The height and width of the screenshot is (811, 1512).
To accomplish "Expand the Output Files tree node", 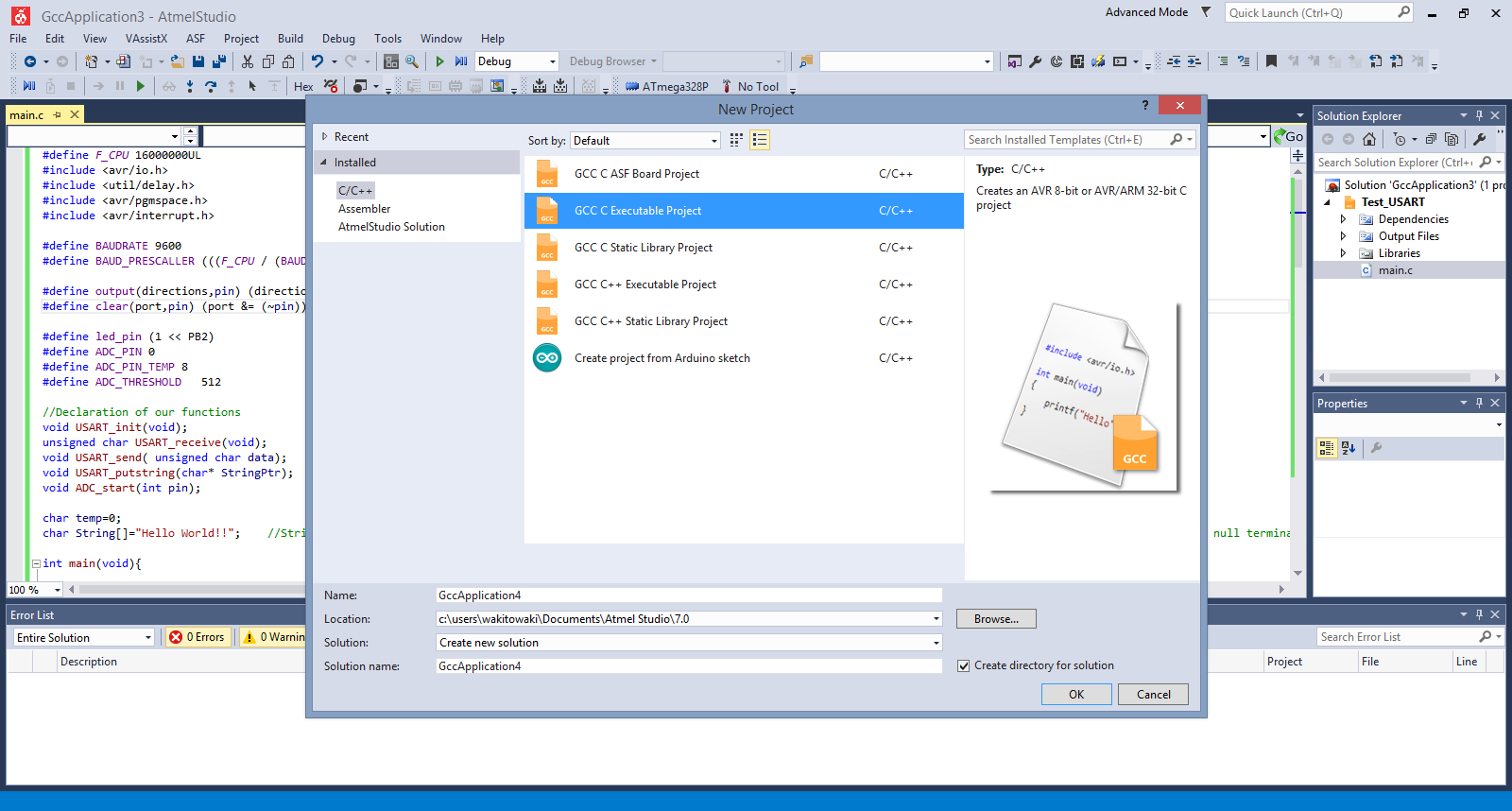I will tap(1343, 236).
